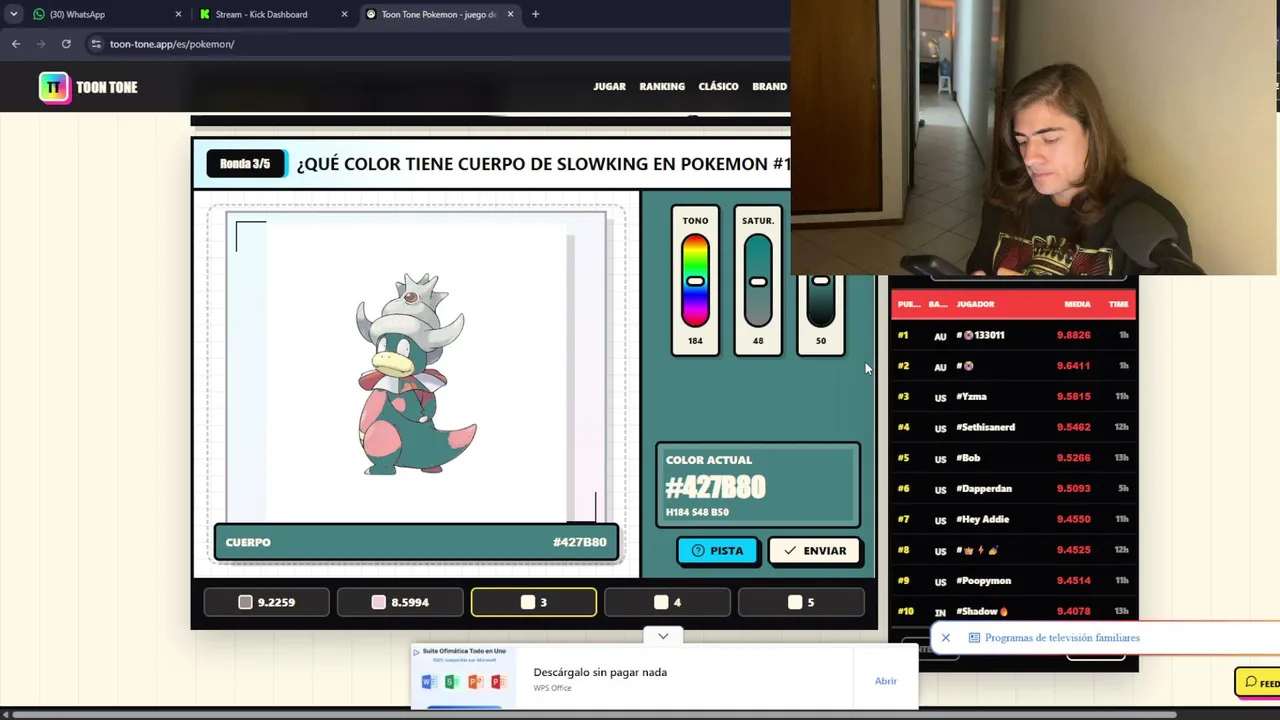Open the browser tab search dropdown
1280x720 pixels.
(13, 14)
